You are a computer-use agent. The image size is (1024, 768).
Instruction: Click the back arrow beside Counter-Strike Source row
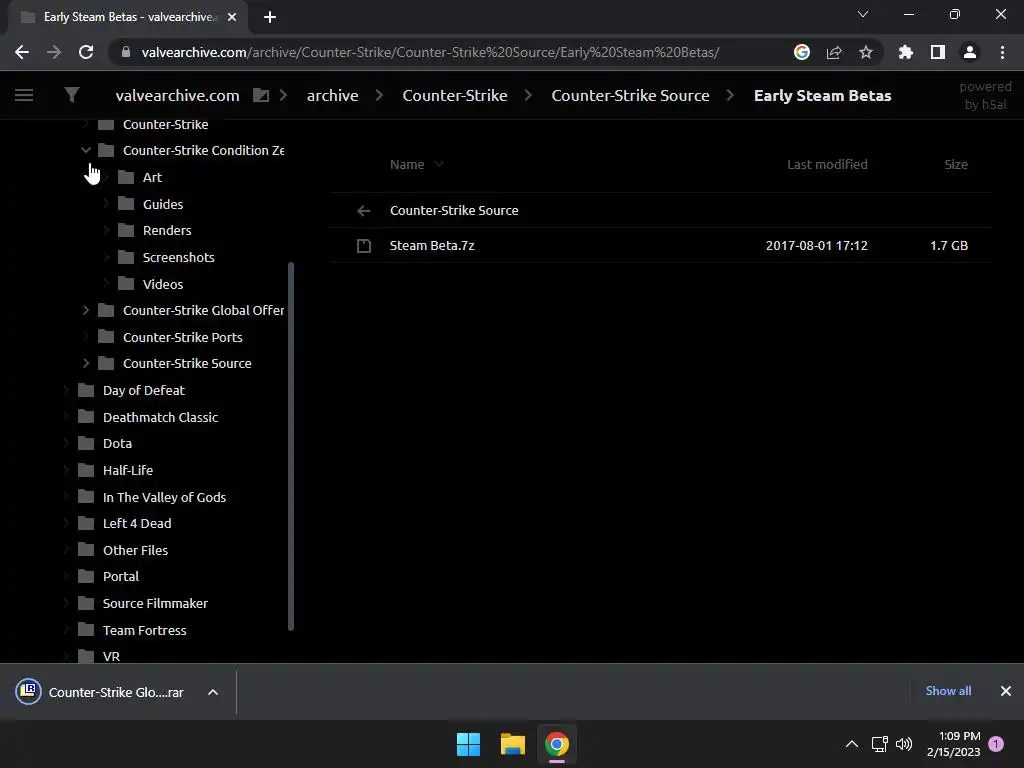(364, 210)
